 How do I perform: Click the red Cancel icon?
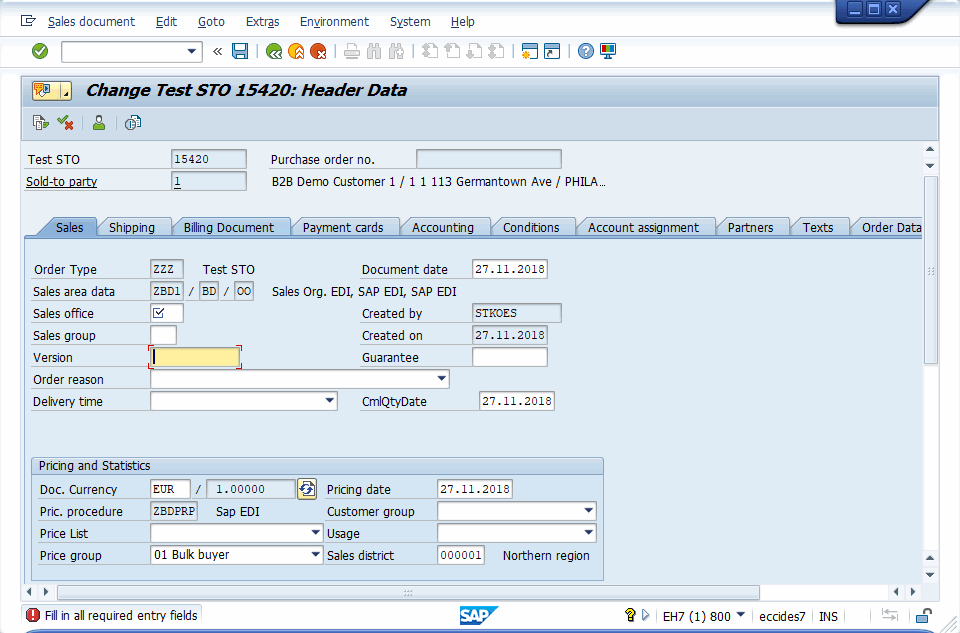point(318,51)
